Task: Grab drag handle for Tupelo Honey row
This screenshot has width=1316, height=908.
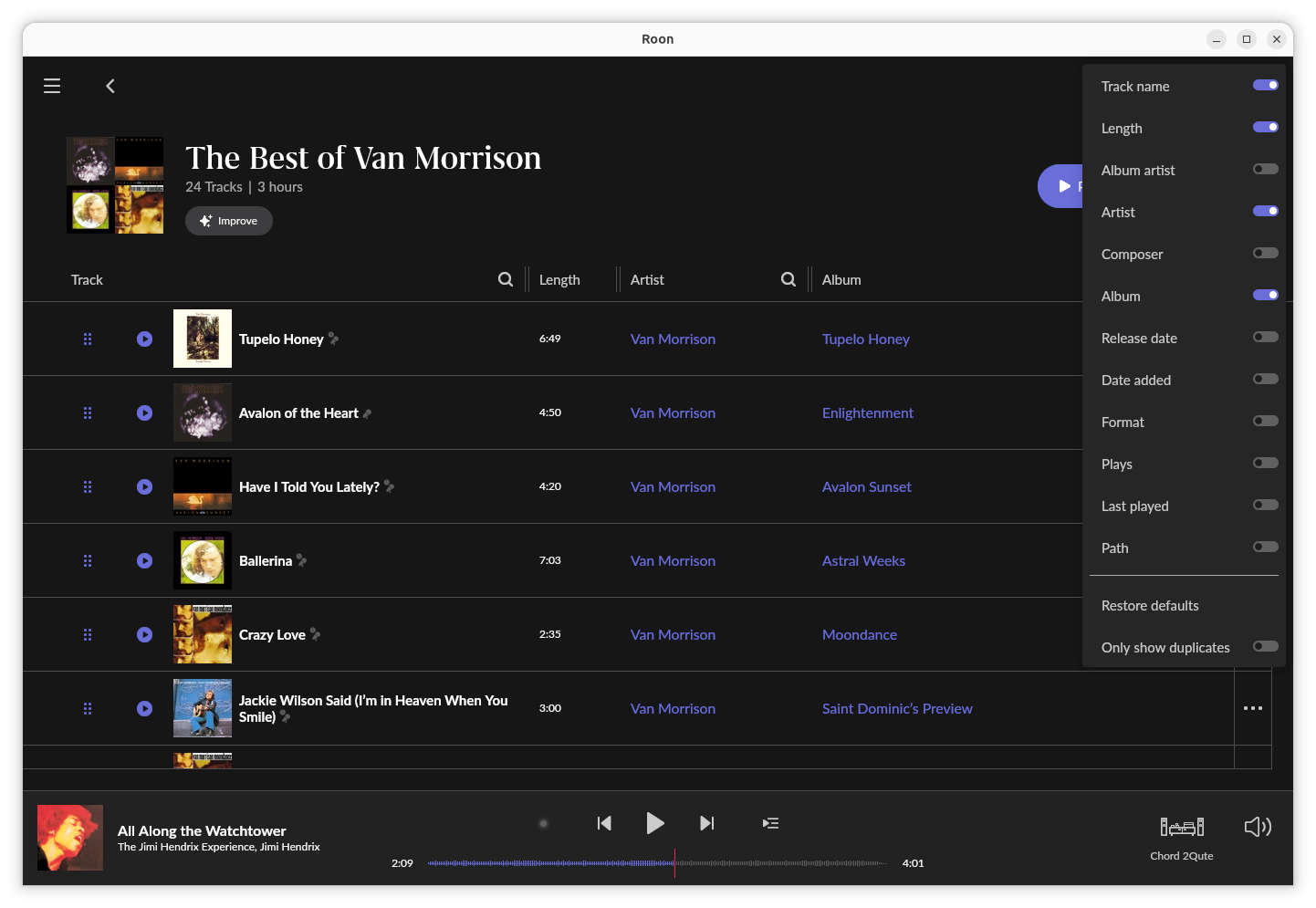Action: click(x=88, y=339)
